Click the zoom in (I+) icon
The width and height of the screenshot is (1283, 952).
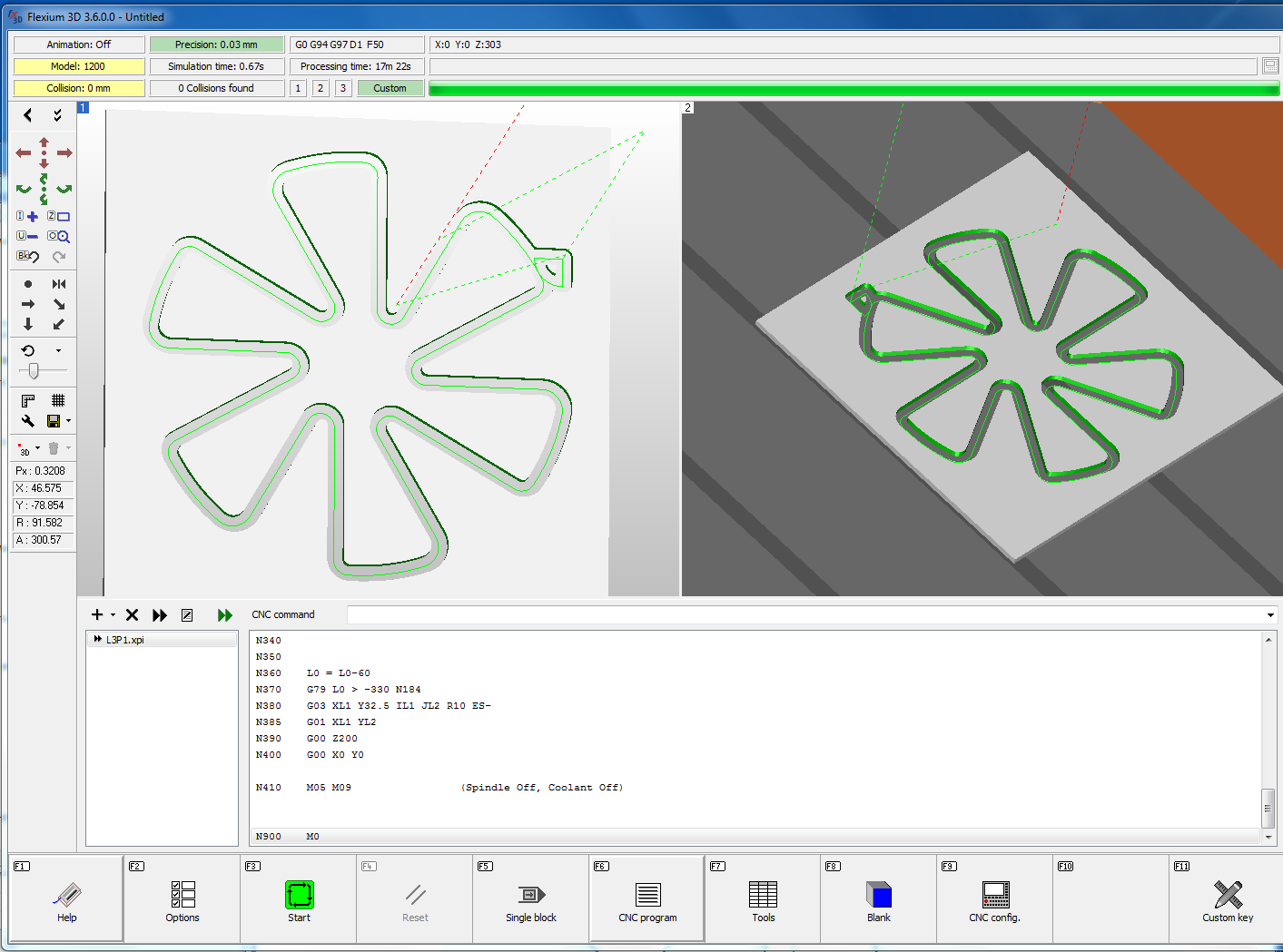[27, 217]
